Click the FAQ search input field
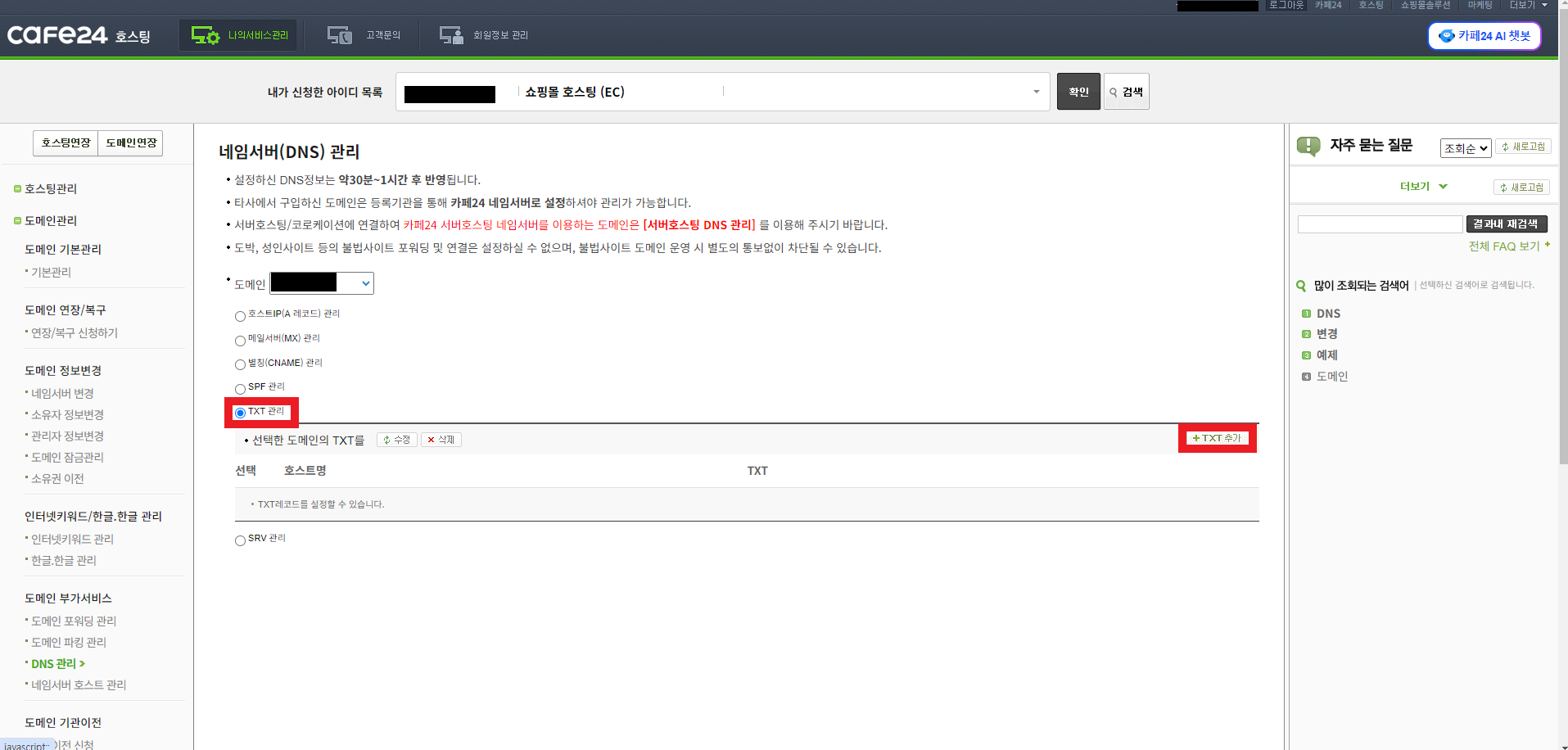This screenshot has height=750, width=1568. (1380, 224)
